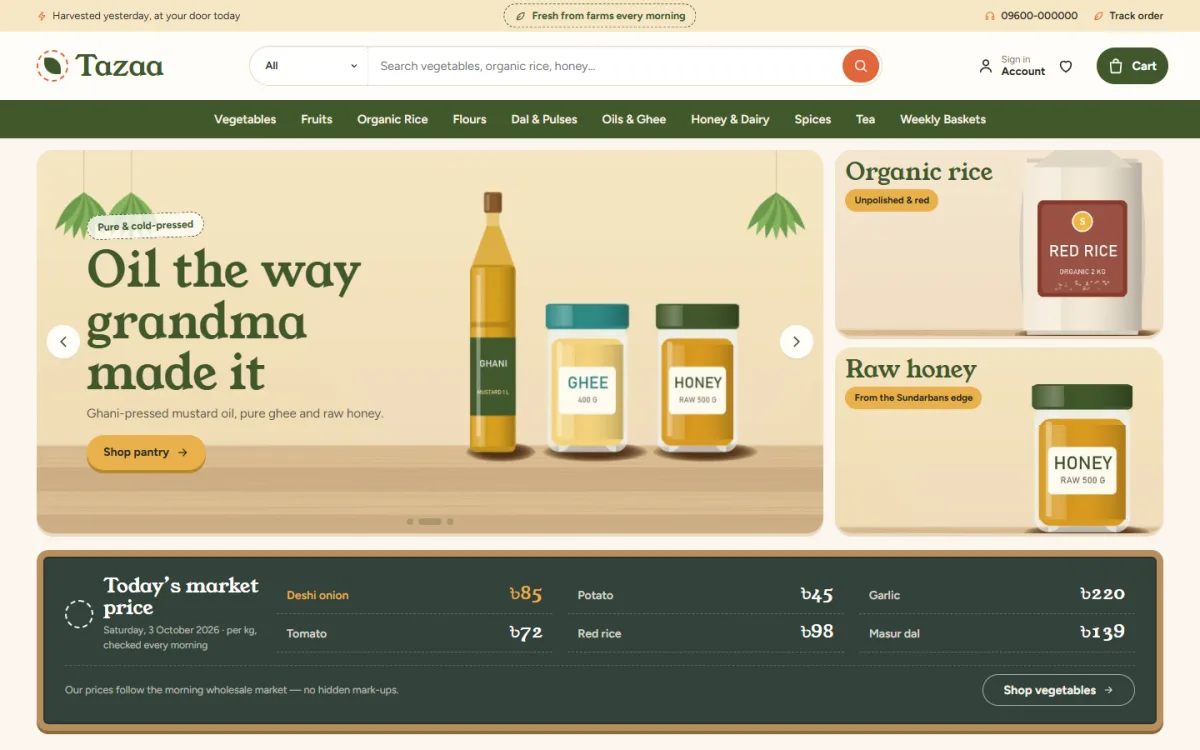Click the Fresh from farms badge
Viewport: 1200px width, 750px height.
[599, 16]
